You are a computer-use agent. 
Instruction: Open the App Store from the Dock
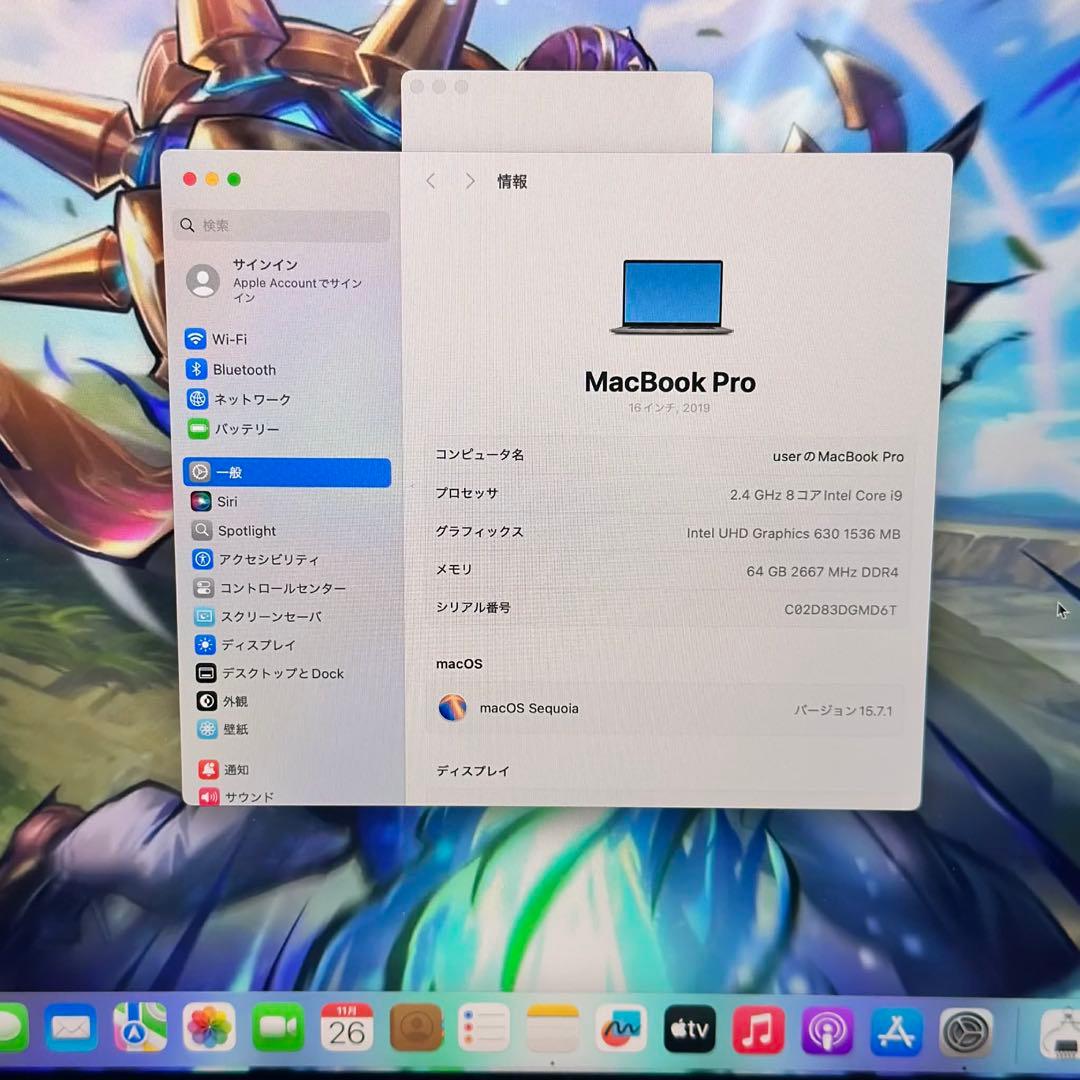895,1027
